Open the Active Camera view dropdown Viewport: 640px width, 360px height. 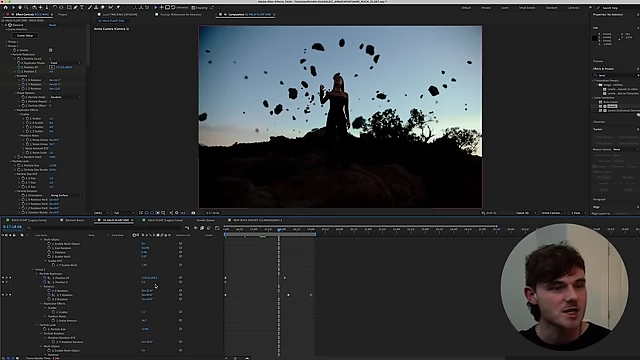click(x=553, y=213)
